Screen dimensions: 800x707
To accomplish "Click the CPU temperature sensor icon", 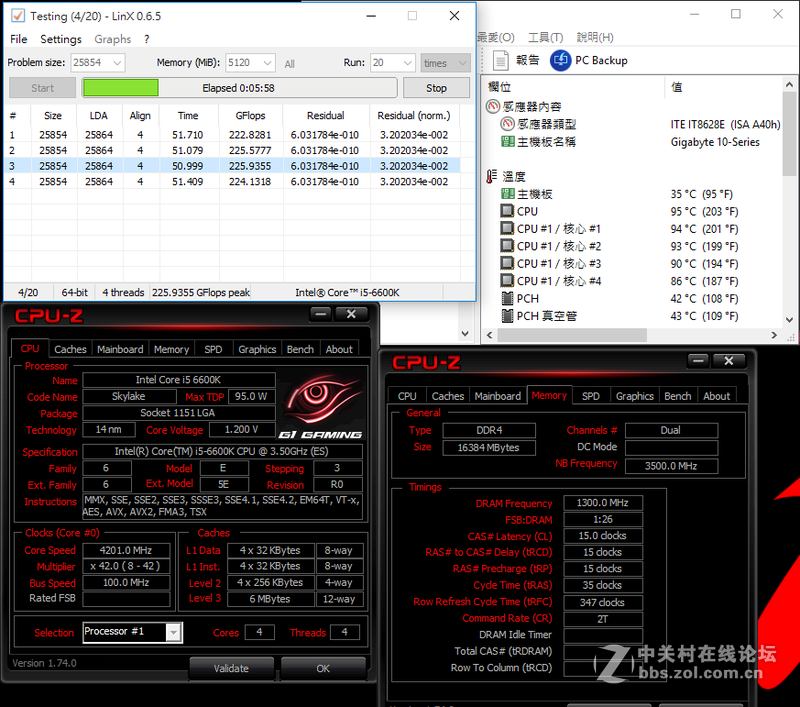I will click(507, 211).
